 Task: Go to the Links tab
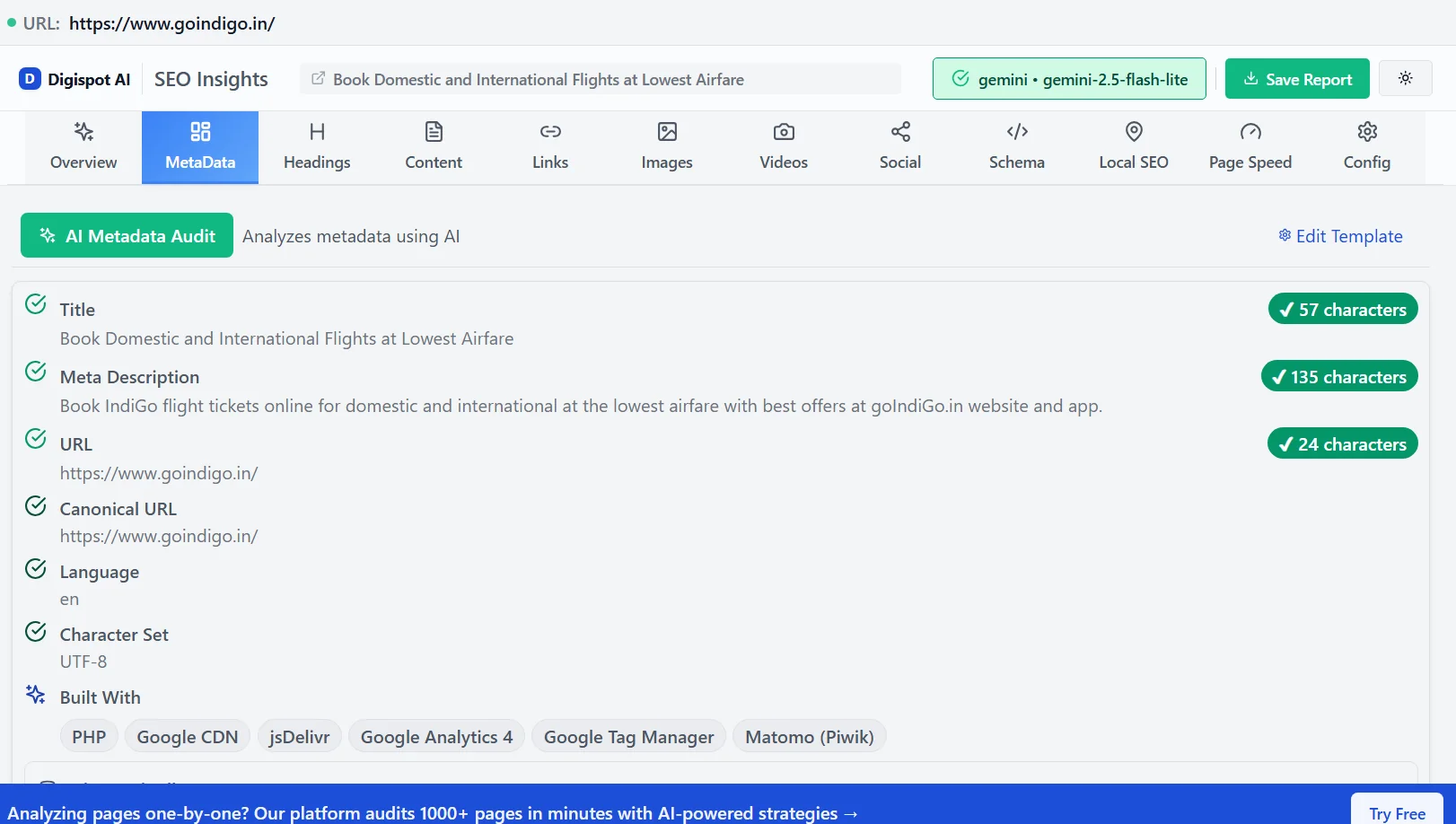pos(550,147)
